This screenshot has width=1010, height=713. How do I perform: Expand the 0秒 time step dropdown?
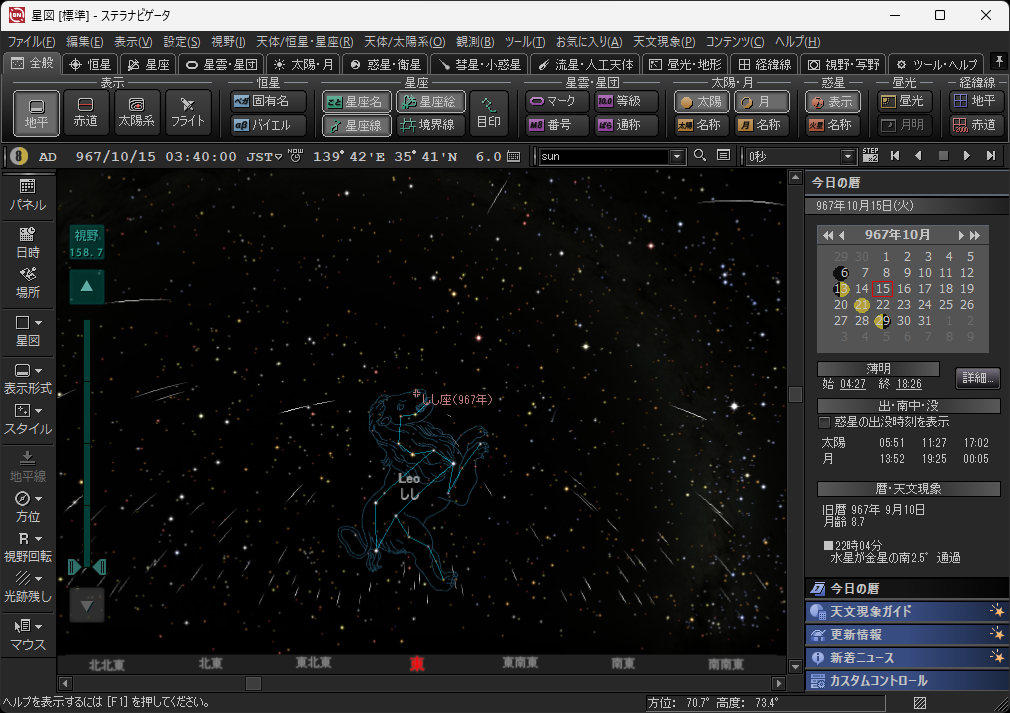pyautogui.click(x=848, y=156)
